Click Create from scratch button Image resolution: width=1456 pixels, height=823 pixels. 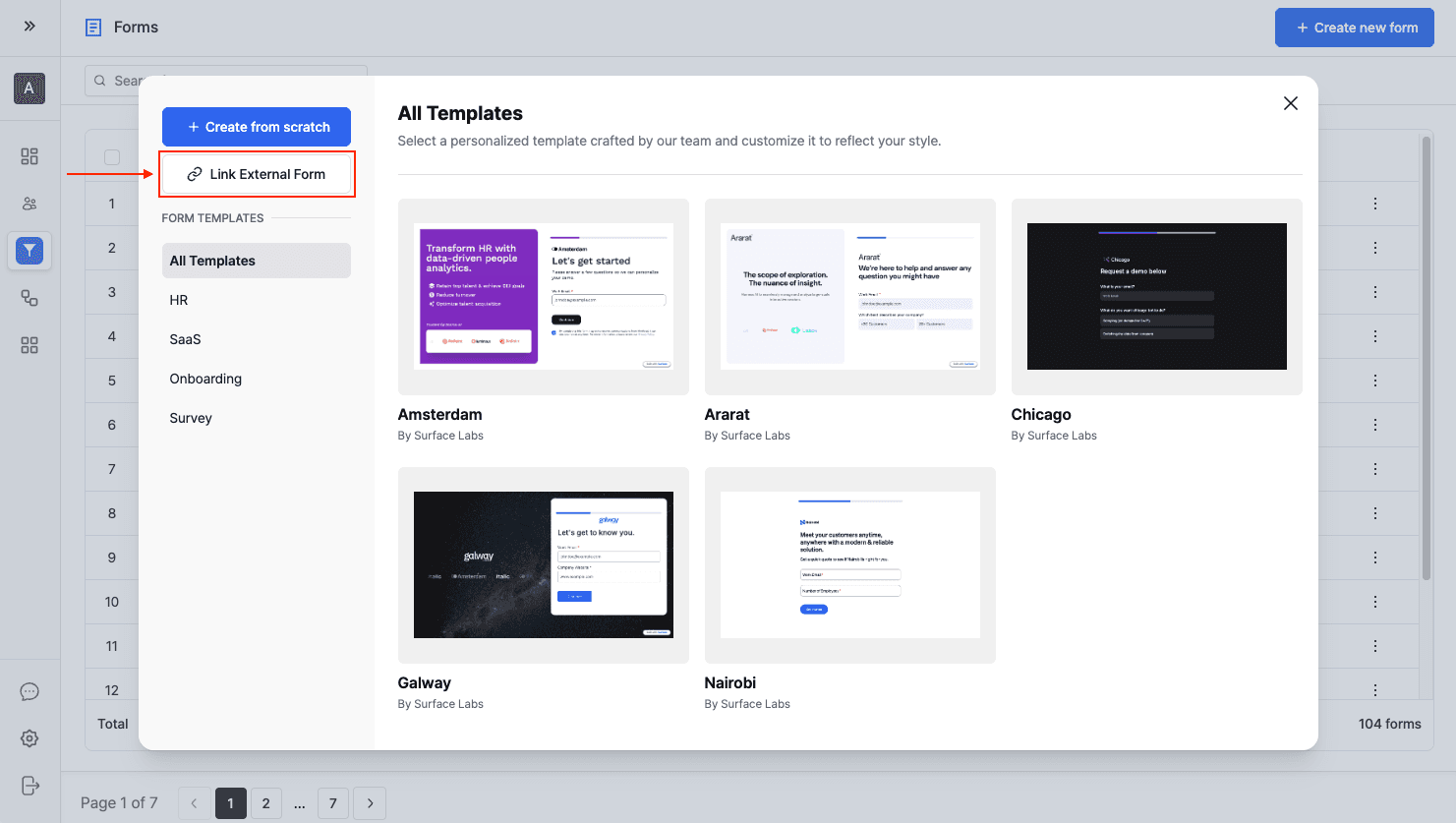(257, 127)
